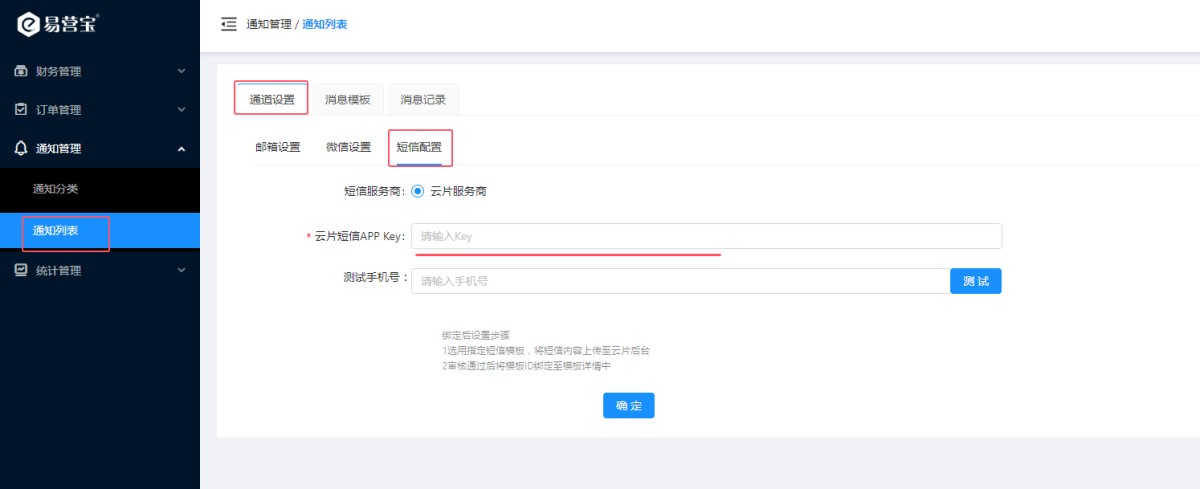
Task: Switch to the 消息模板 tab
Action: pos(347,100)
